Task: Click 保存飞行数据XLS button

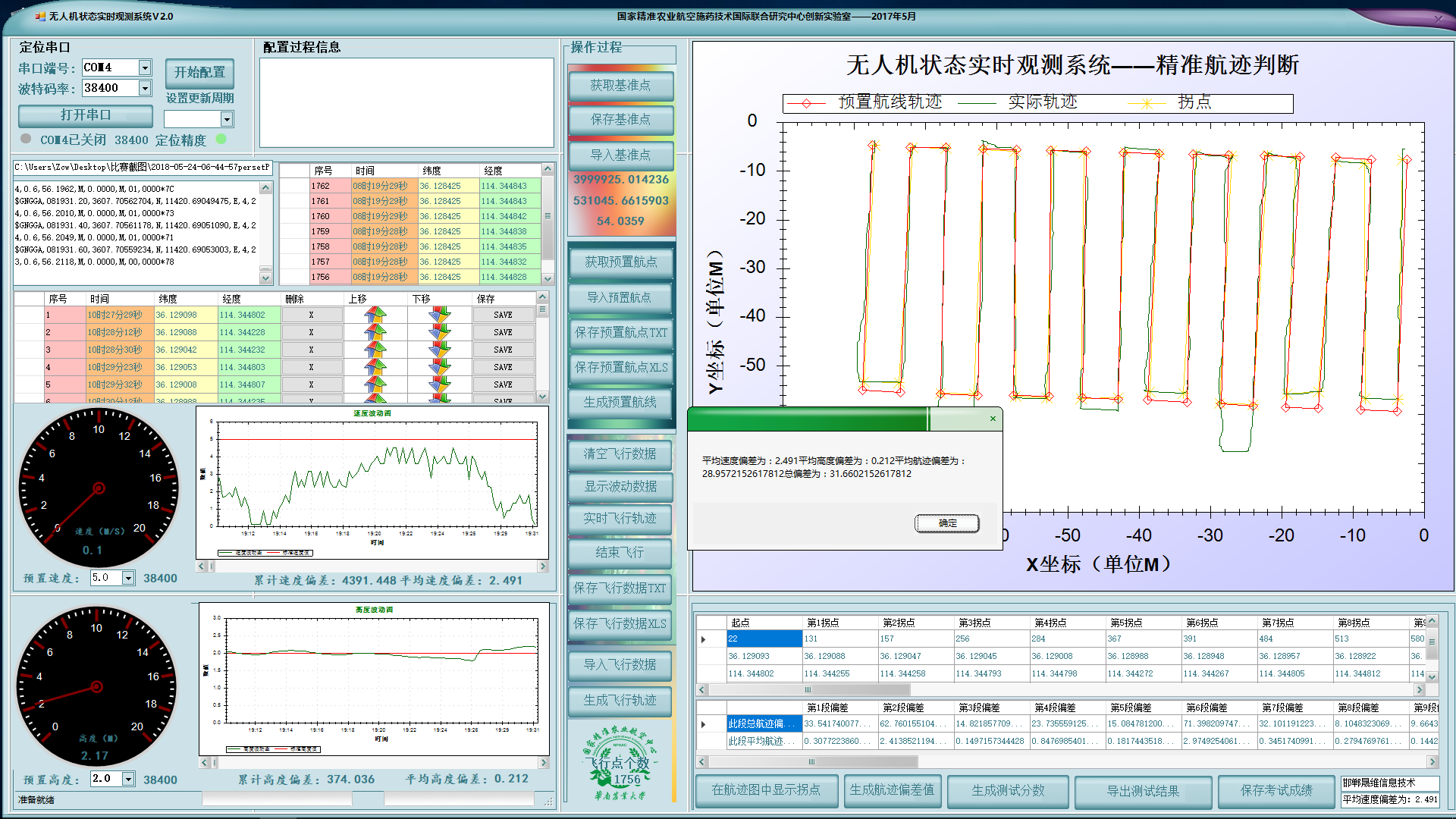Action: 620,624
